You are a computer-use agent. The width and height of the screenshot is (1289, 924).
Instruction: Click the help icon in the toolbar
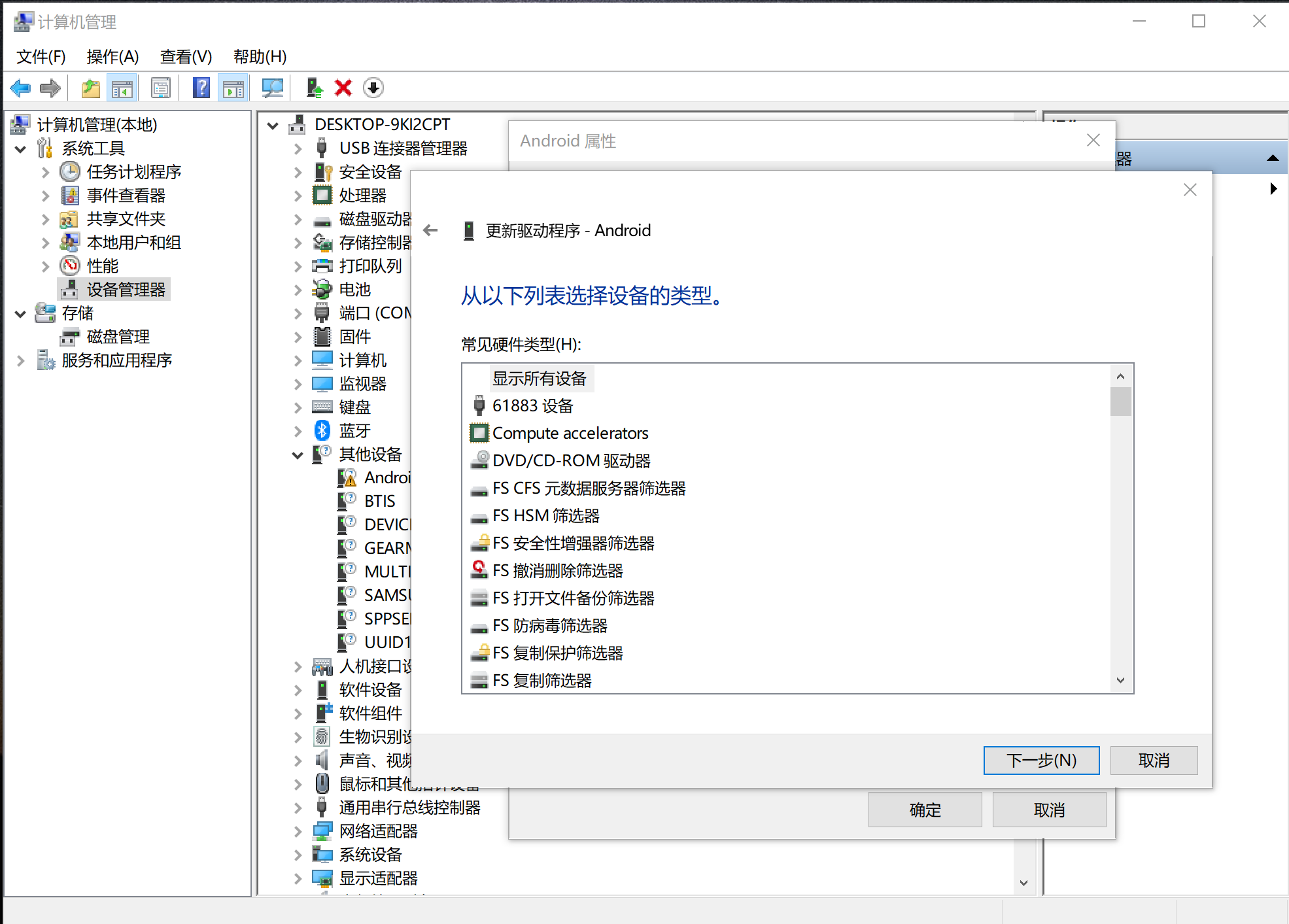tap(201, 87)
